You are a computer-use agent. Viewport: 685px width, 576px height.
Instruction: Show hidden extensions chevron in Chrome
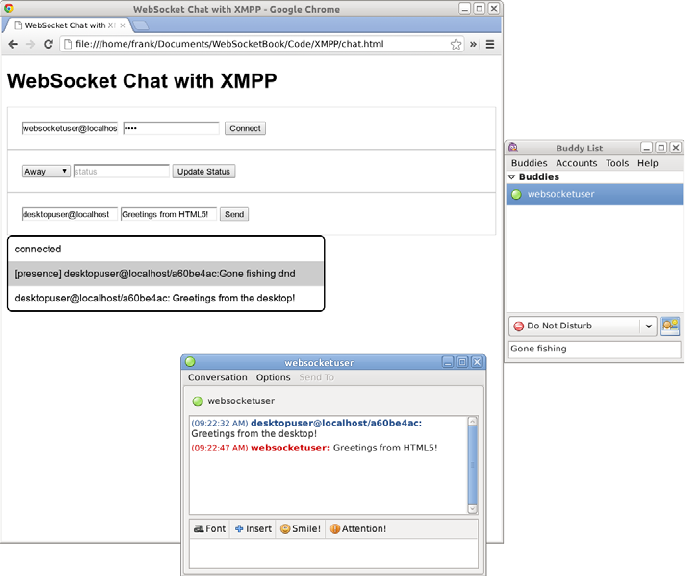pyautogui.click(x=473, y=45)
